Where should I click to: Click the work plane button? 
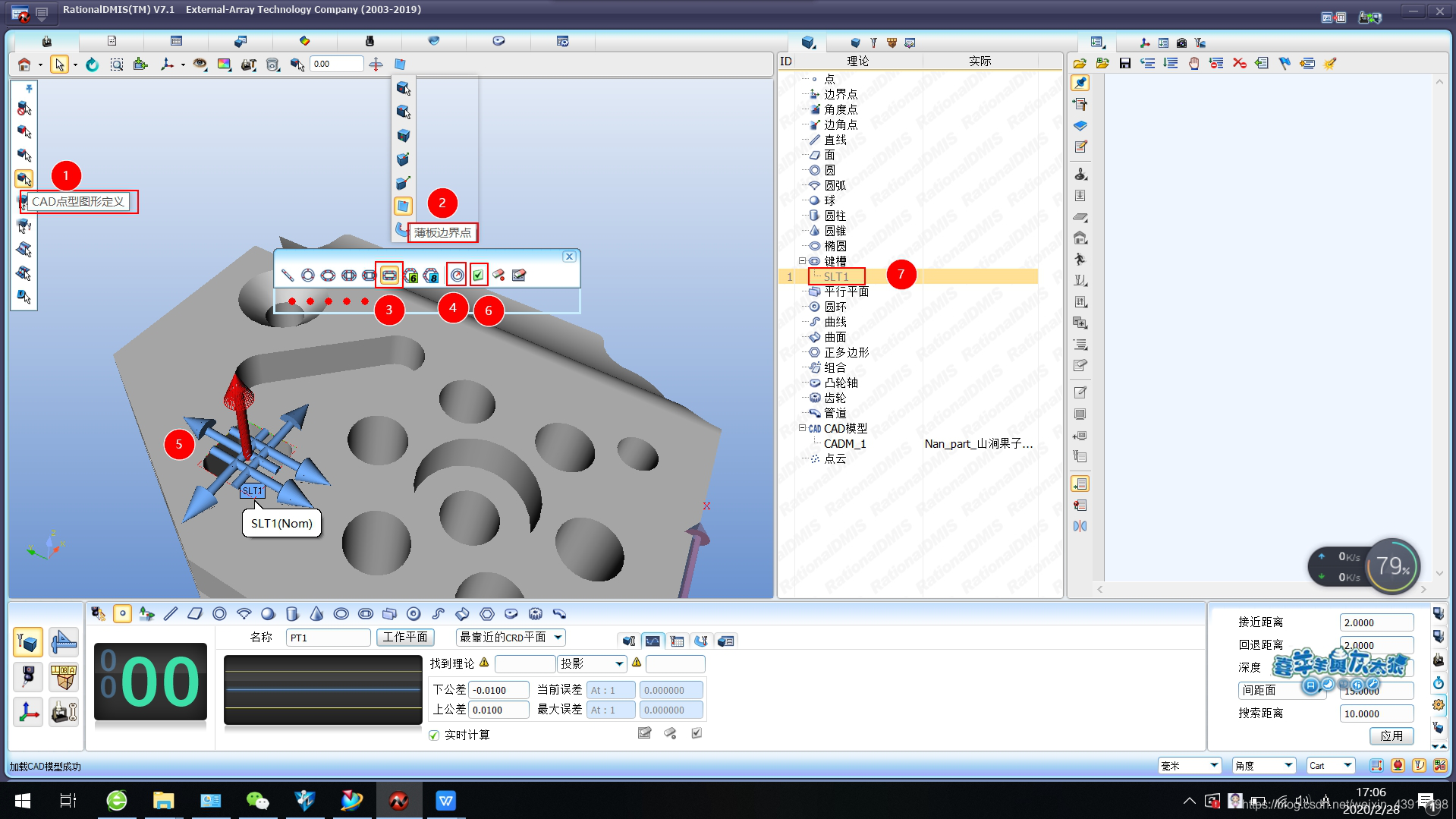(405, 637)
